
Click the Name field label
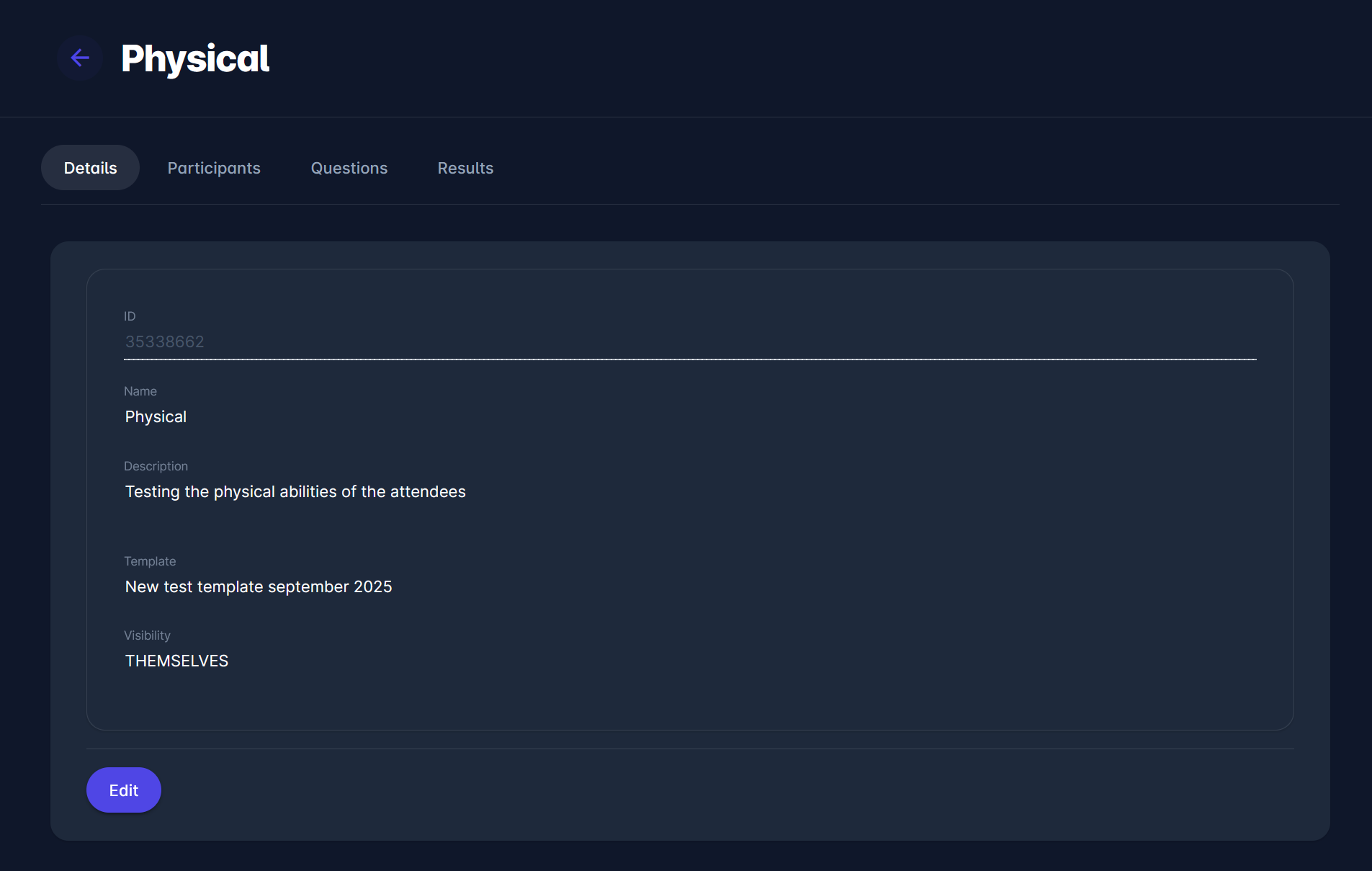tap(140, 391)
